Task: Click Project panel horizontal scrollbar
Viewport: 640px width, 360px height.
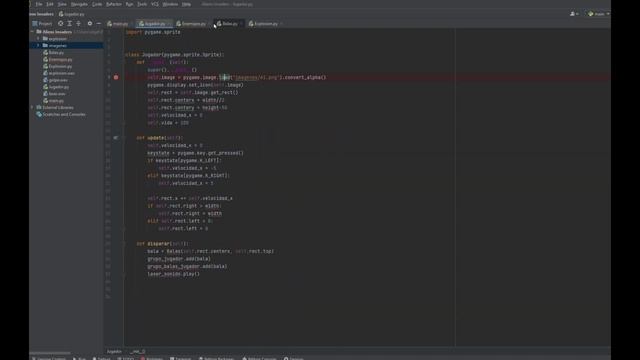Action: tap(50, 353)
